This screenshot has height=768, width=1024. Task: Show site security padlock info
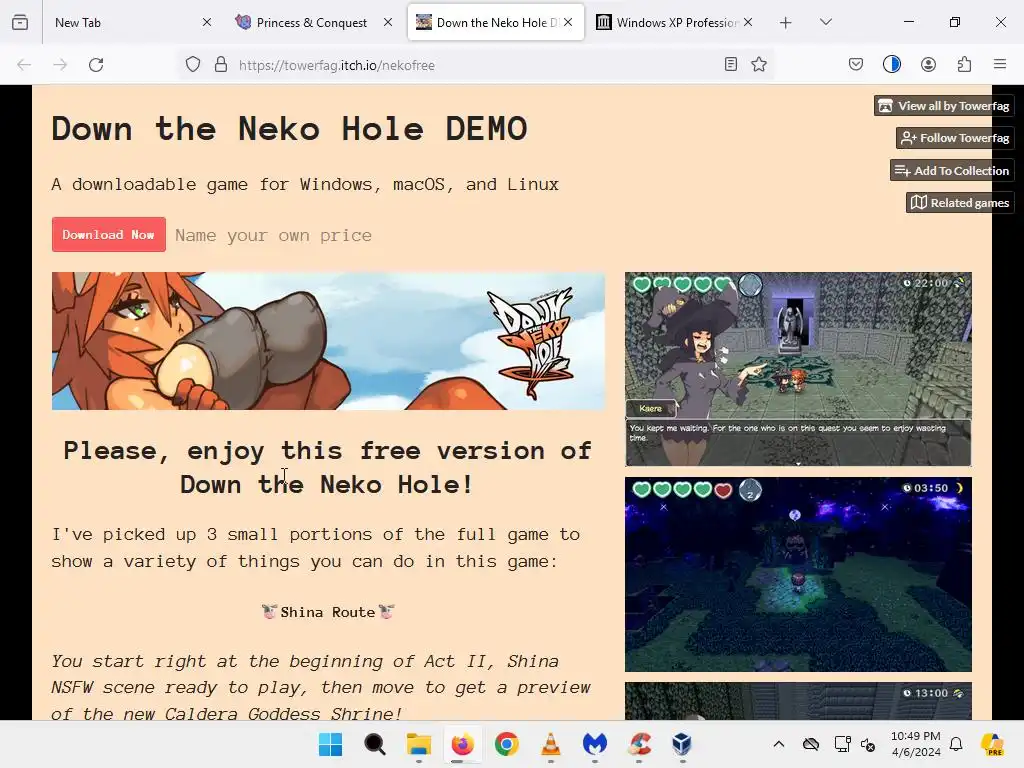pos(221,65)
